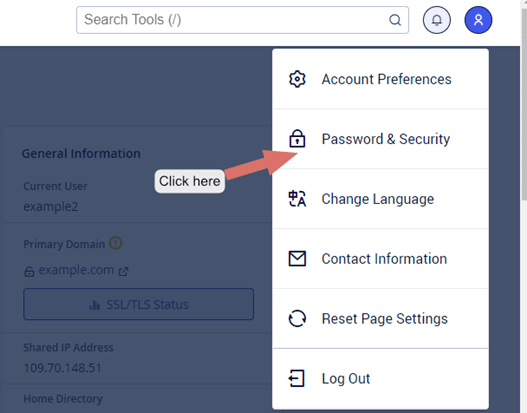Click the translate icon for Change Language
Screen dimensions: 527x413
[297, 199]
